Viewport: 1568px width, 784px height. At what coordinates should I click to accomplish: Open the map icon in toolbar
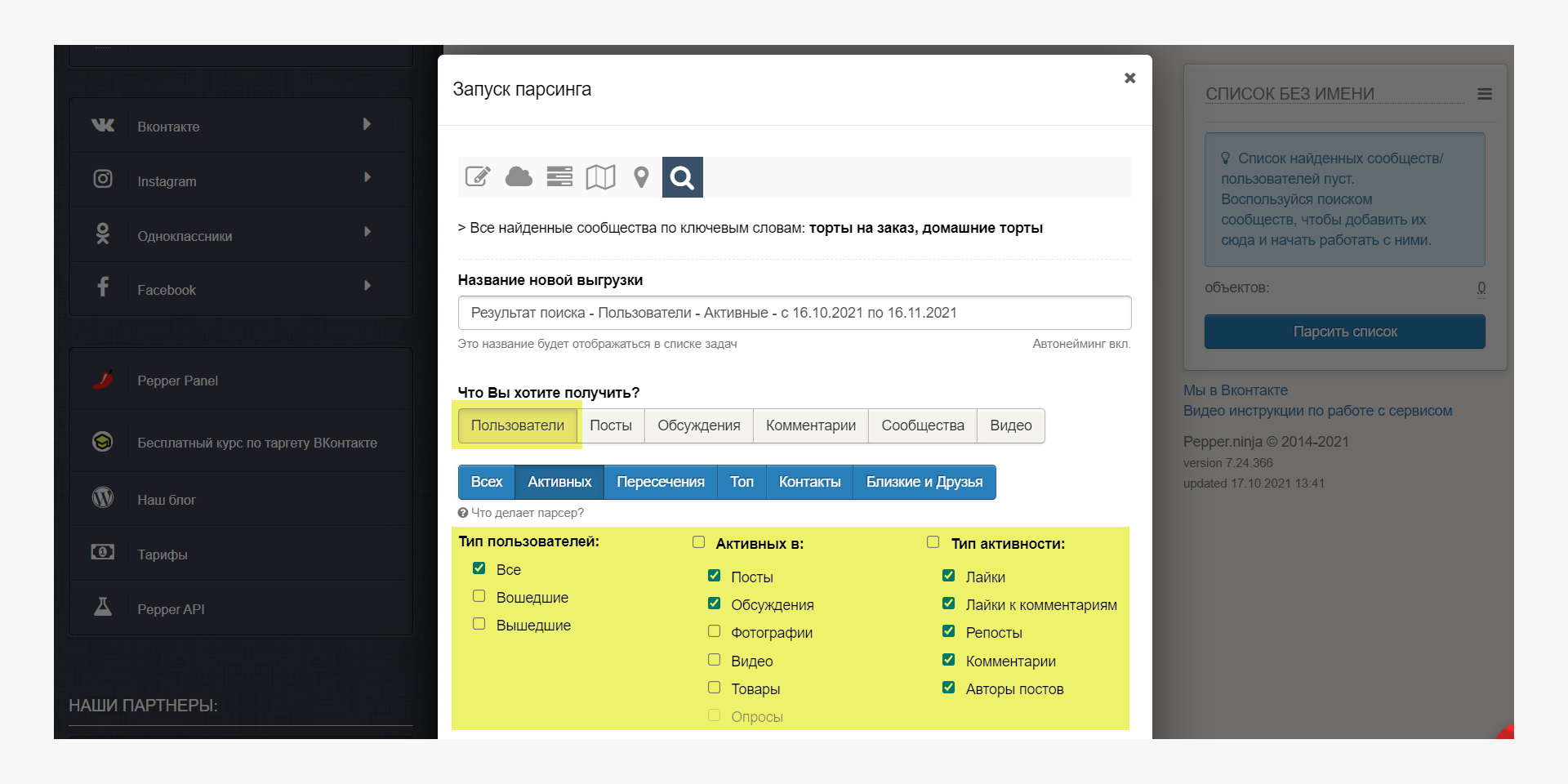(x=600, y=176)
